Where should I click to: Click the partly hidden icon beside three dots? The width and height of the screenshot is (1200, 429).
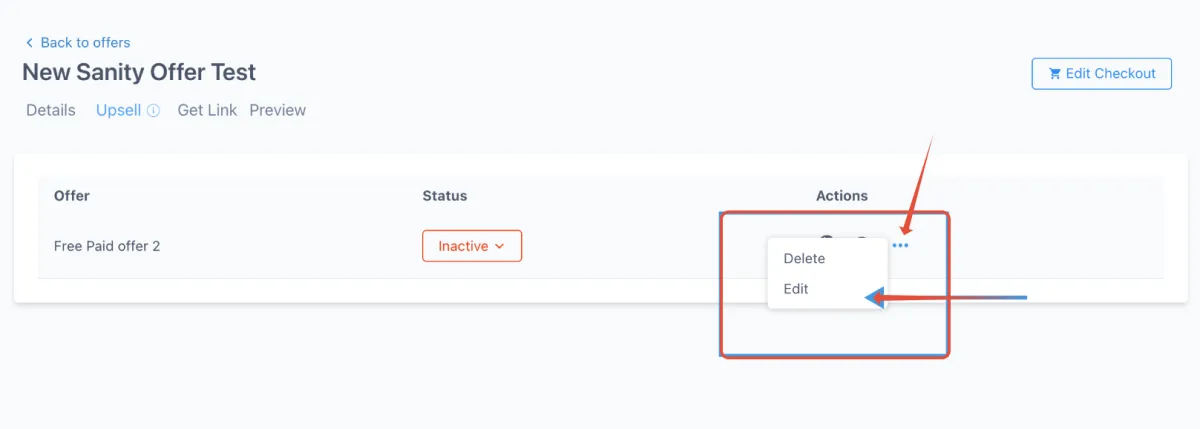pos(862,238)
